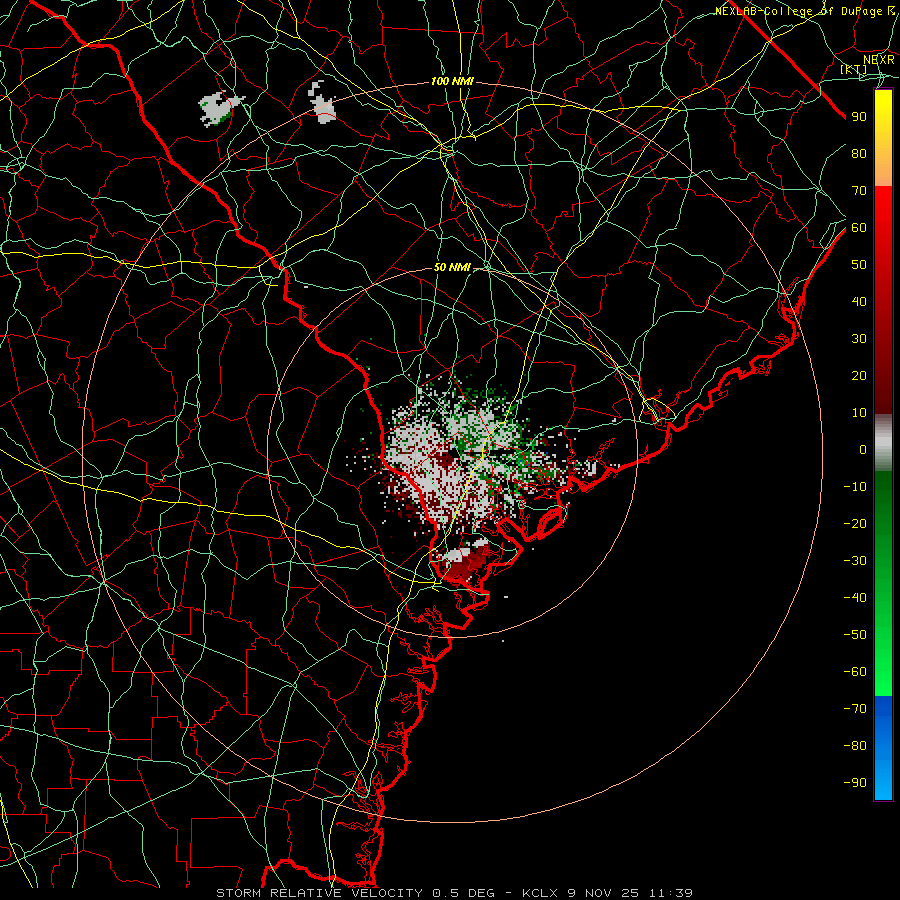Select the -30 scale label

click(855, 561)
